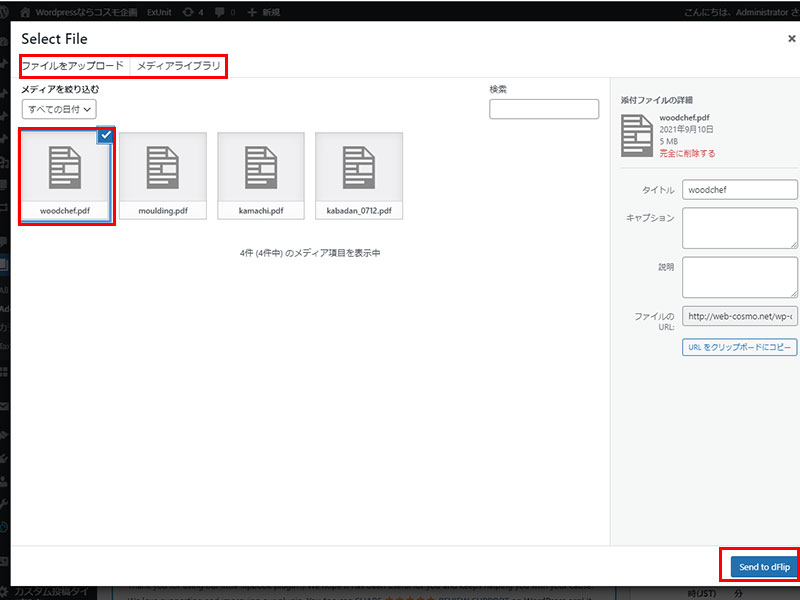Viewport: 800px width, 600px height.
Task: Click the attachment details document icon
Action: coord(636,135)
